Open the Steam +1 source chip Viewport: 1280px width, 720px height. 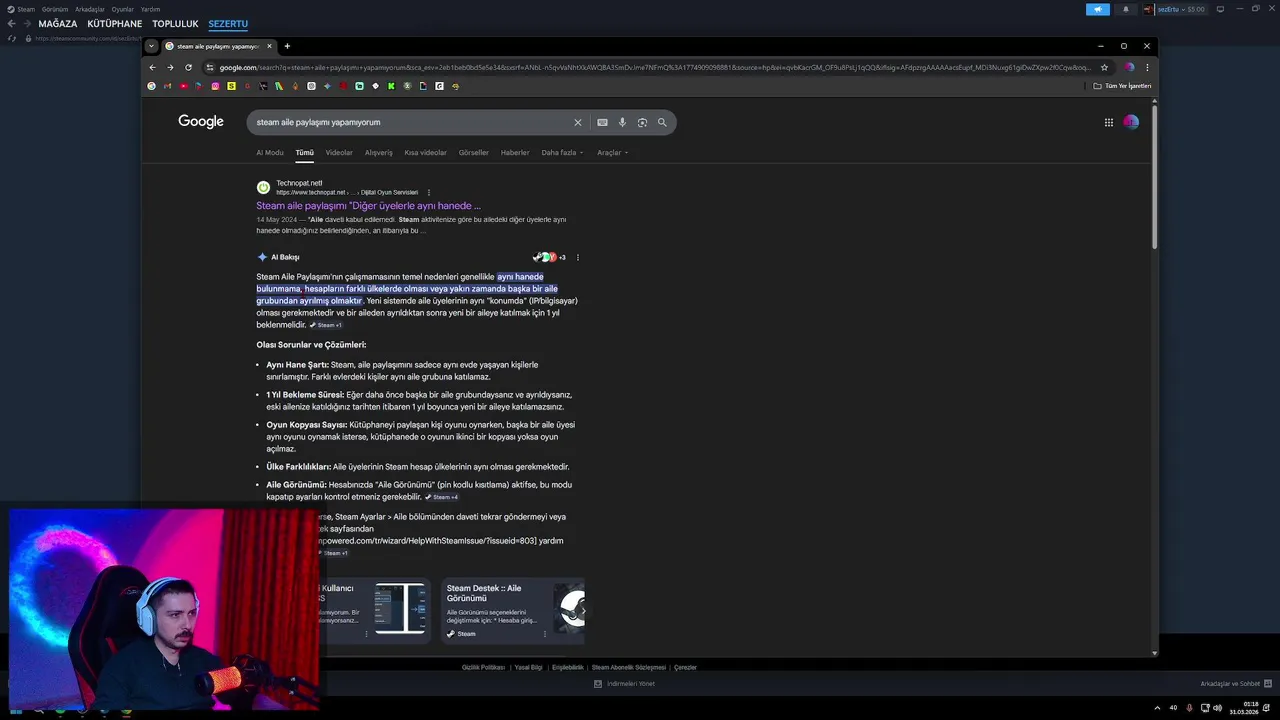point(325,325)
